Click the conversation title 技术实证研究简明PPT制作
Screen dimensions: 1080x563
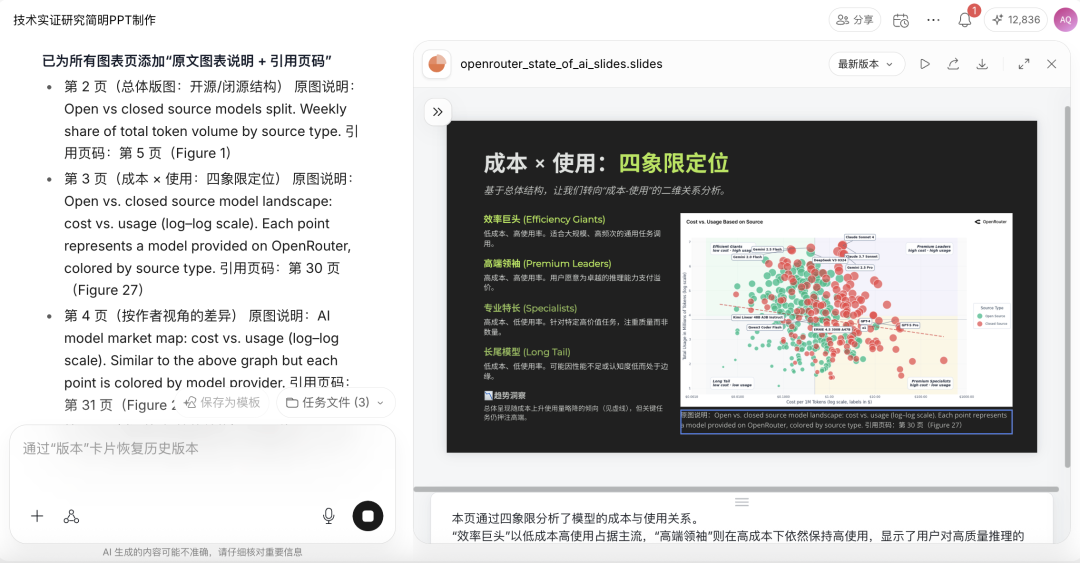click(x=85, y=20)
